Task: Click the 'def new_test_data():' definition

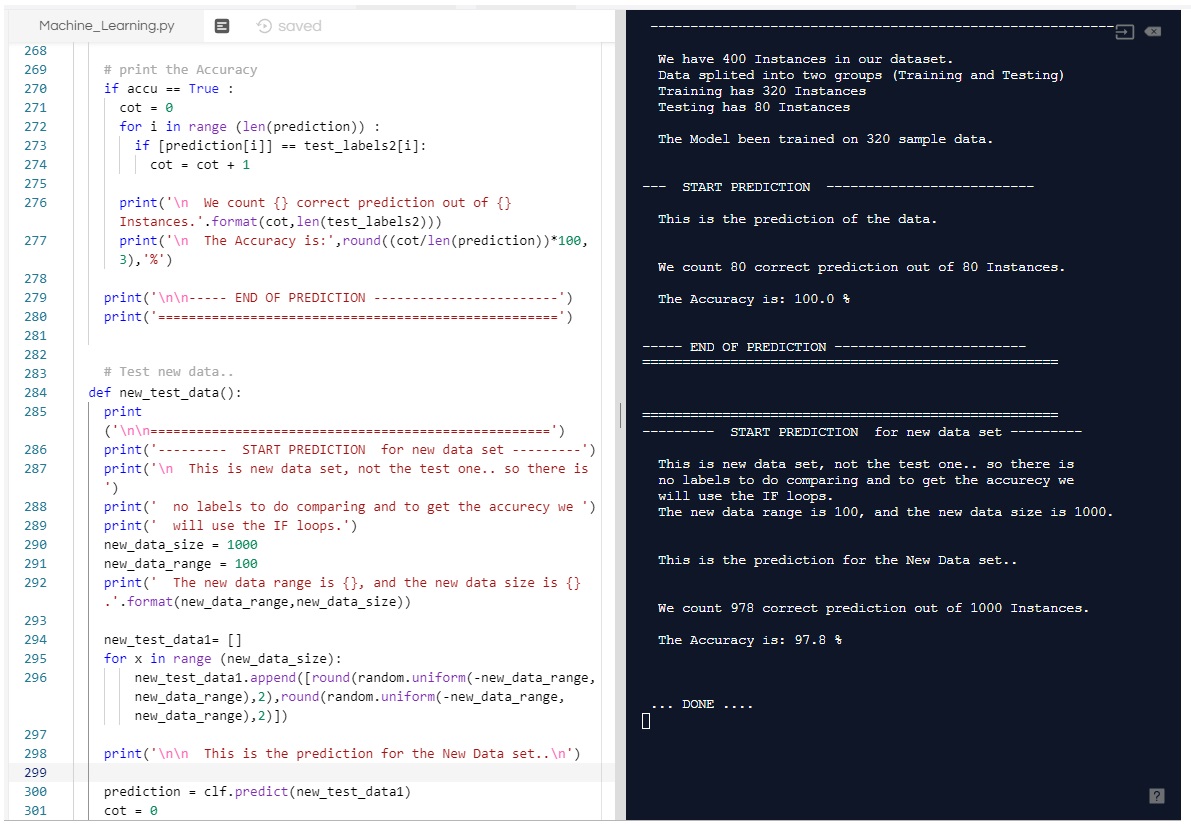Action: coord(165,393)
